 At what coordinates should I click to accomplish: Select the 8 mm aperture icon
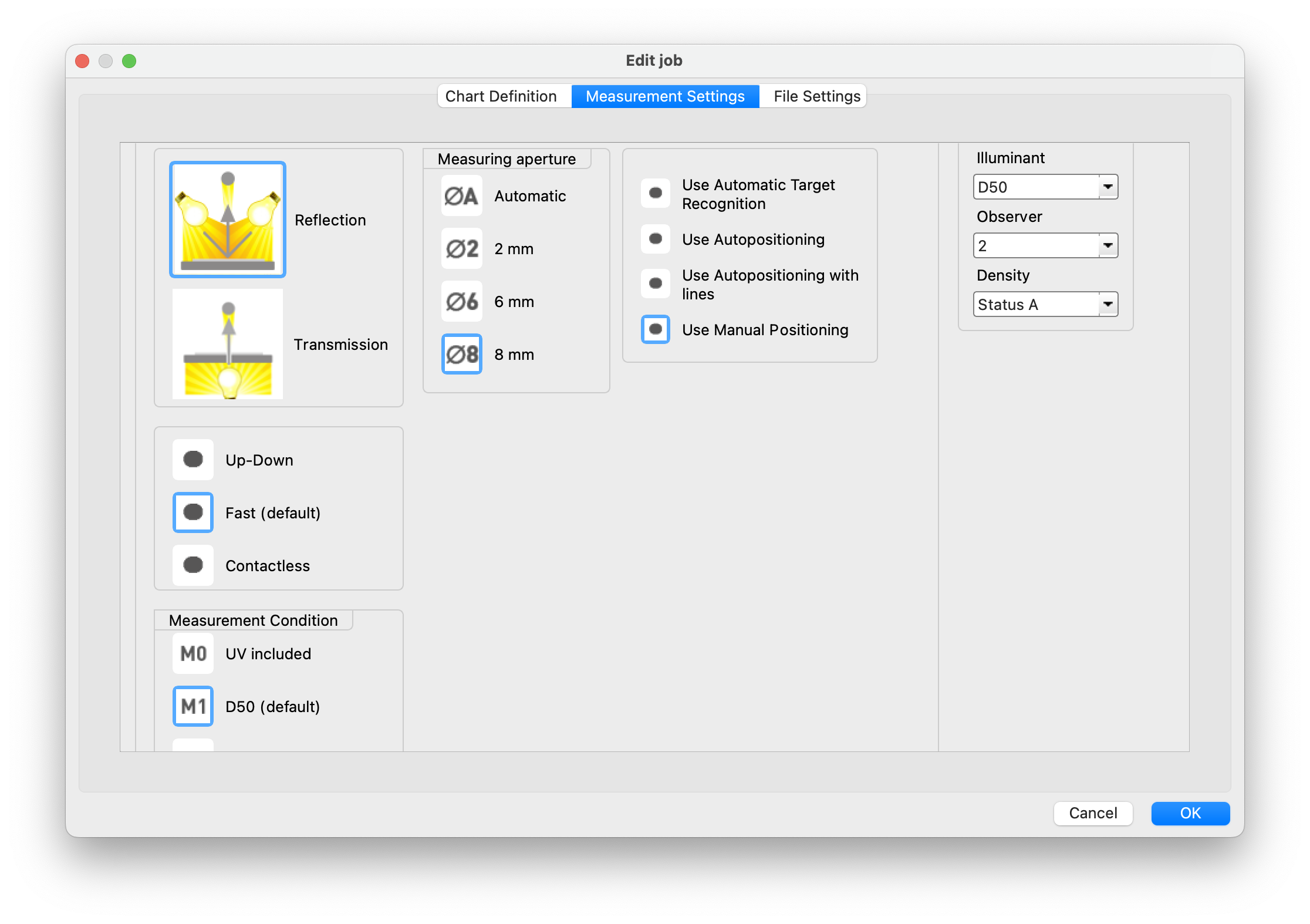pos(461,355)
